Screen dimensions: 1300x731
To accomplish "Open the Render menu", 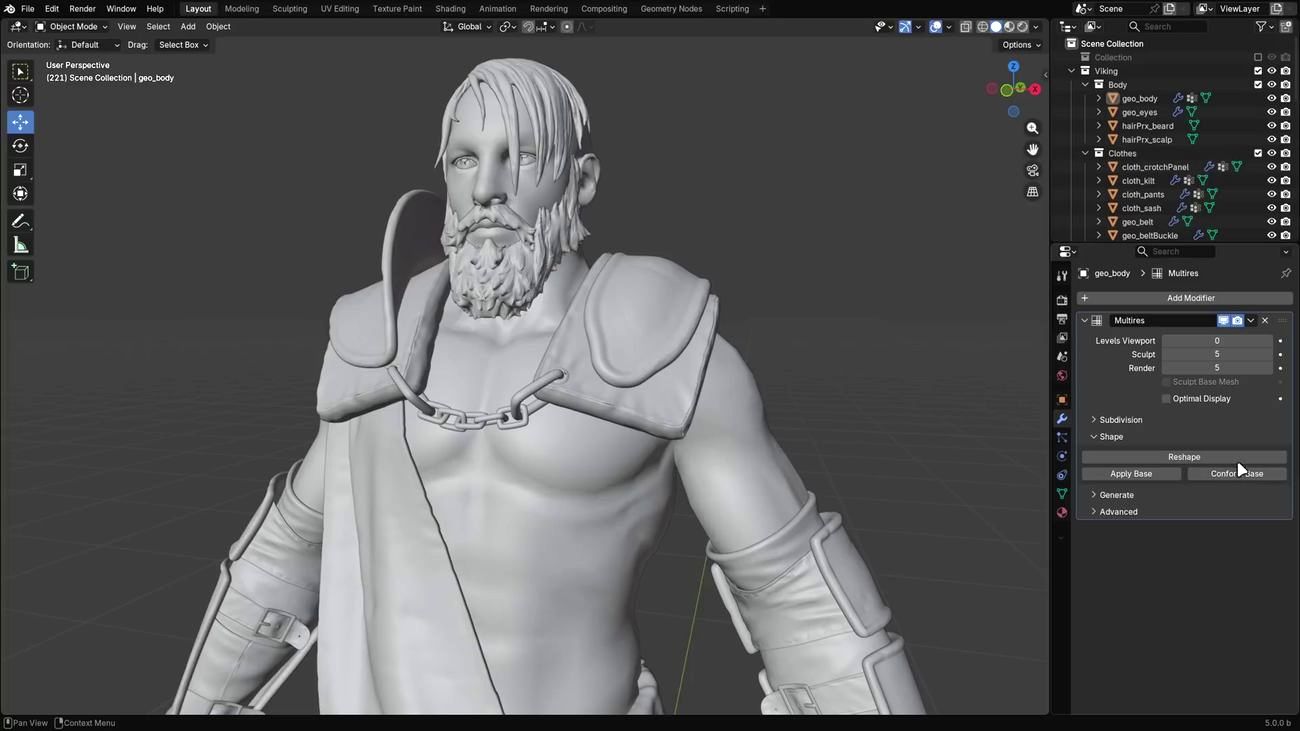I will pyautogui.click(x=82, y=9).
